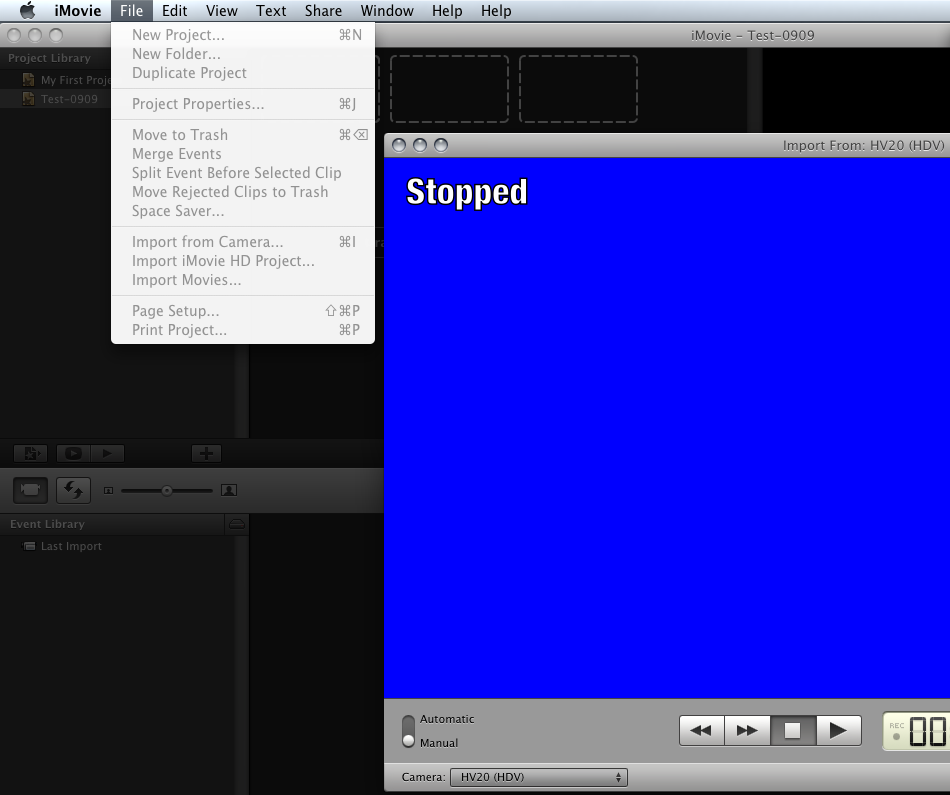Open the View menu

pyautogui.click(x=222, y=11)
